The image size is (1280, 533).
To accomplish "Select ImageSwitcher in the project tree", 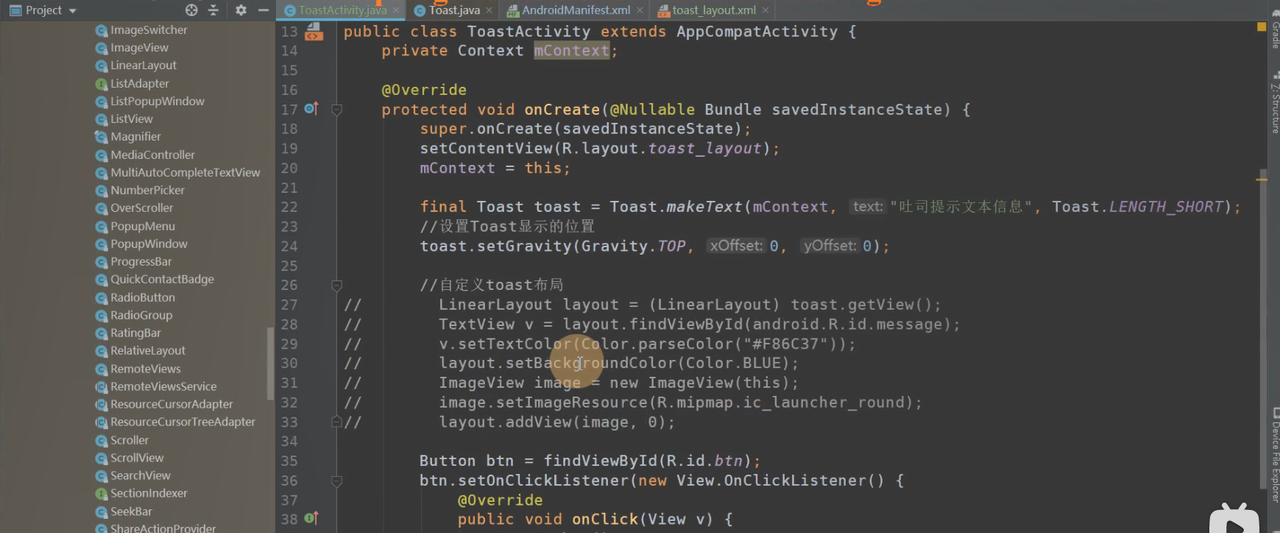I will [148, 30].
